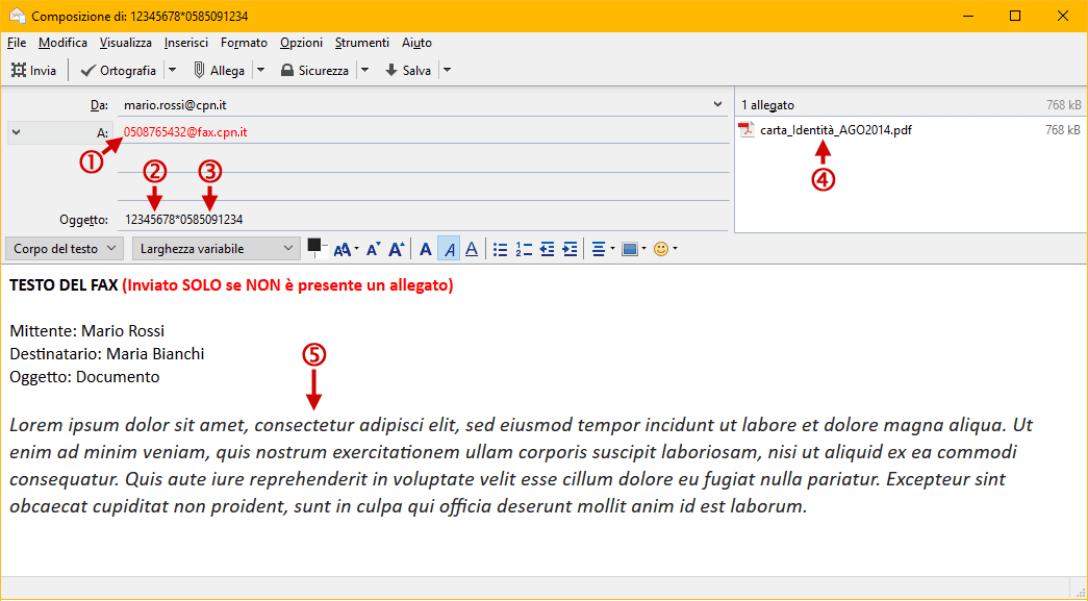The width and height of the screenshot is (1088, 601).
Task: Toggle italic text formatting
Action: click(449, 249)
